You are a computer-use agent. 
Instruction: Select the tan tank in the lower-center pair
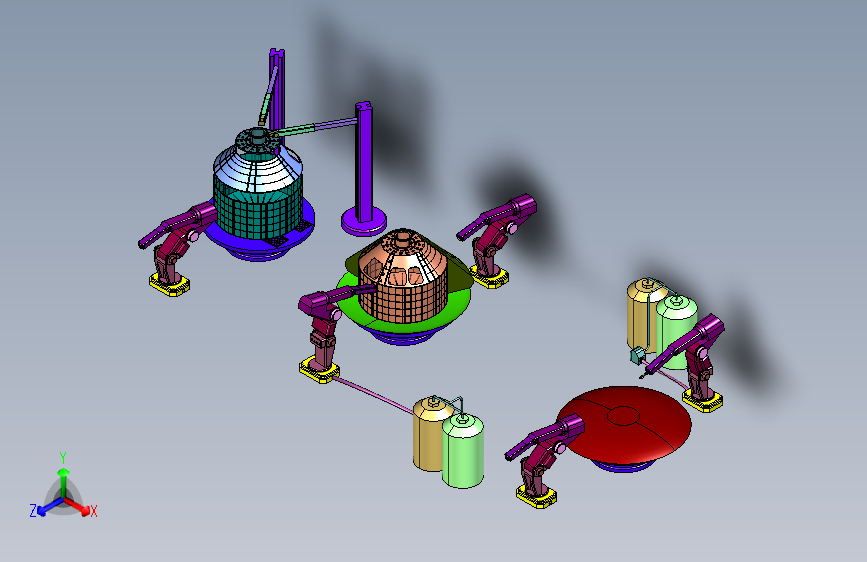tap(427, 434)
